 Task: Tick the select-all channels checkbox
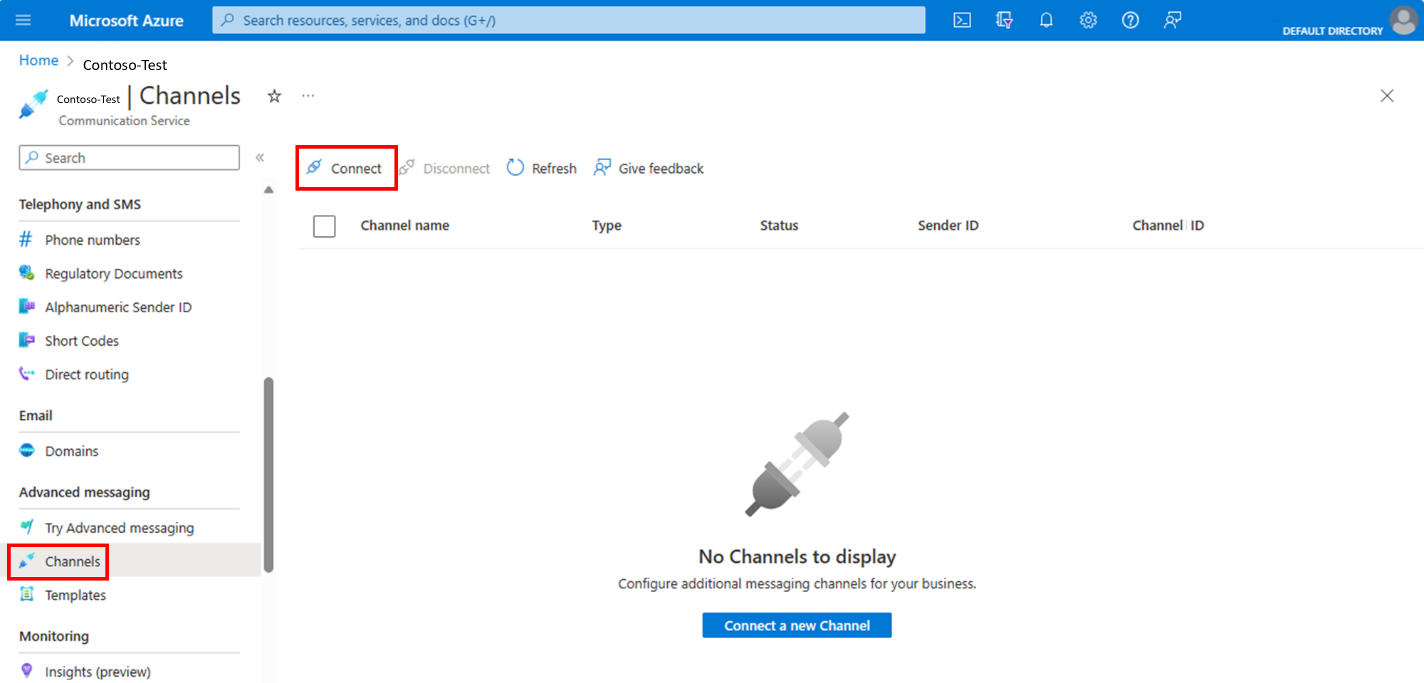pyautogui.click(x=324, y=226)
